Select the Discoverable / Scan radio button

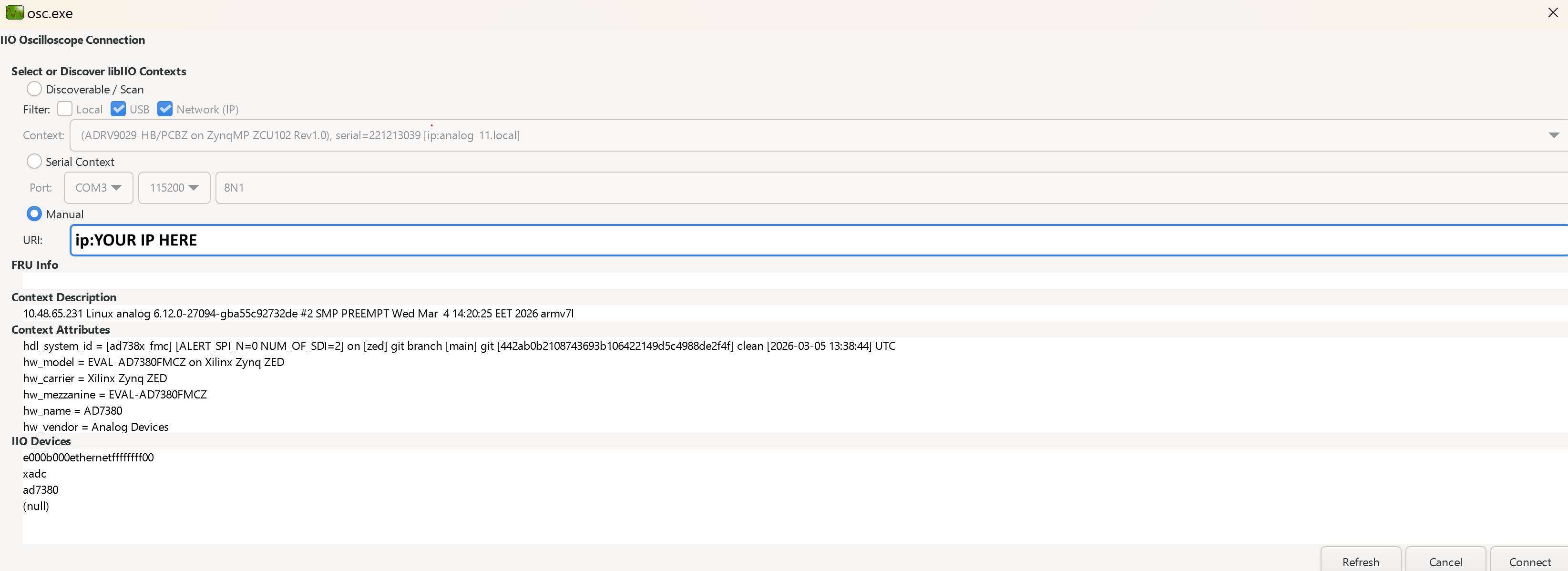point(35,89)
